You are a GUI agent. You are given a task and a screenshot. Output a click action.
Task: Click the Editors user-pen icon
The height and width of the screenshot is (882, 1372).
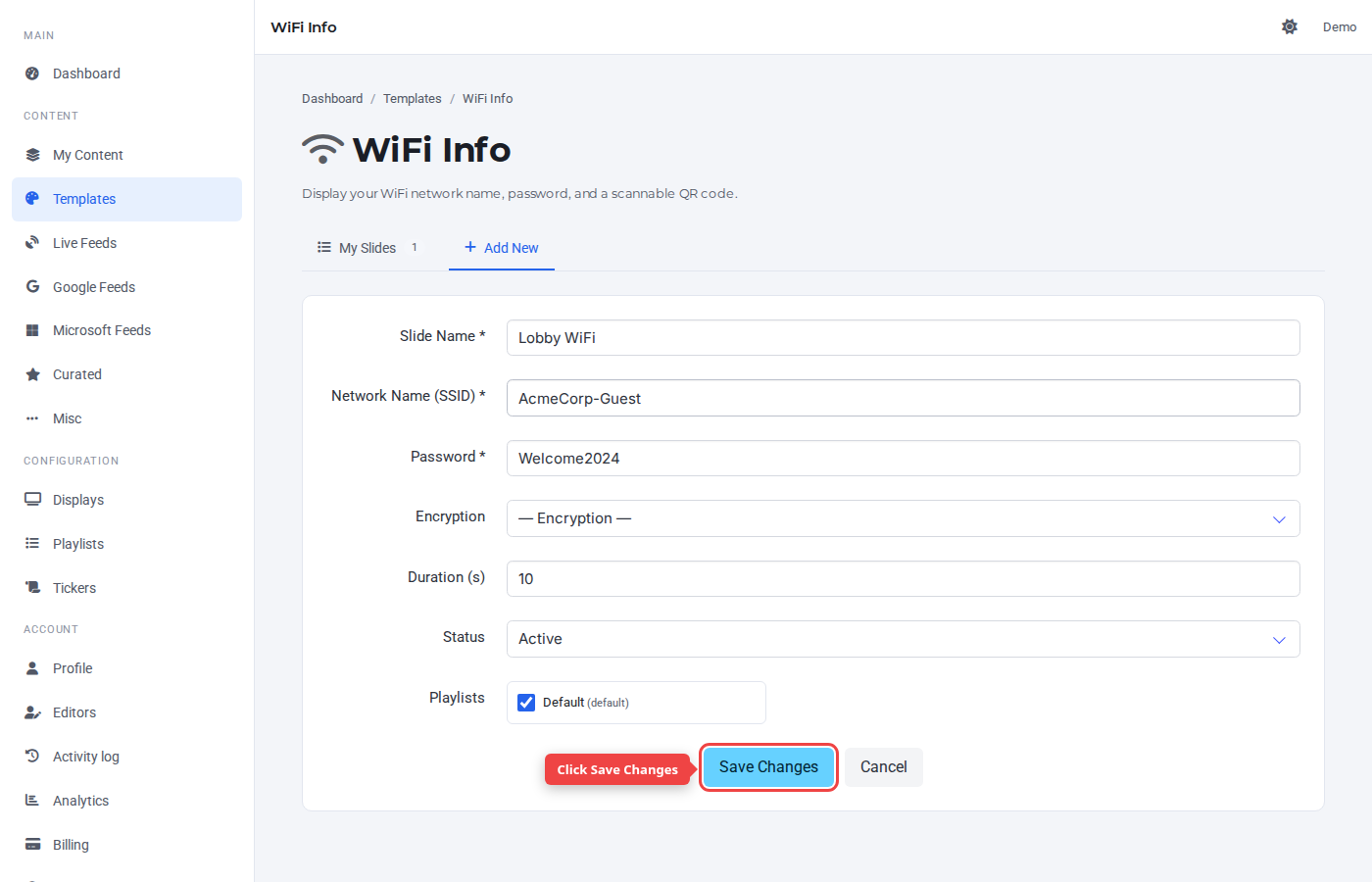32,712
